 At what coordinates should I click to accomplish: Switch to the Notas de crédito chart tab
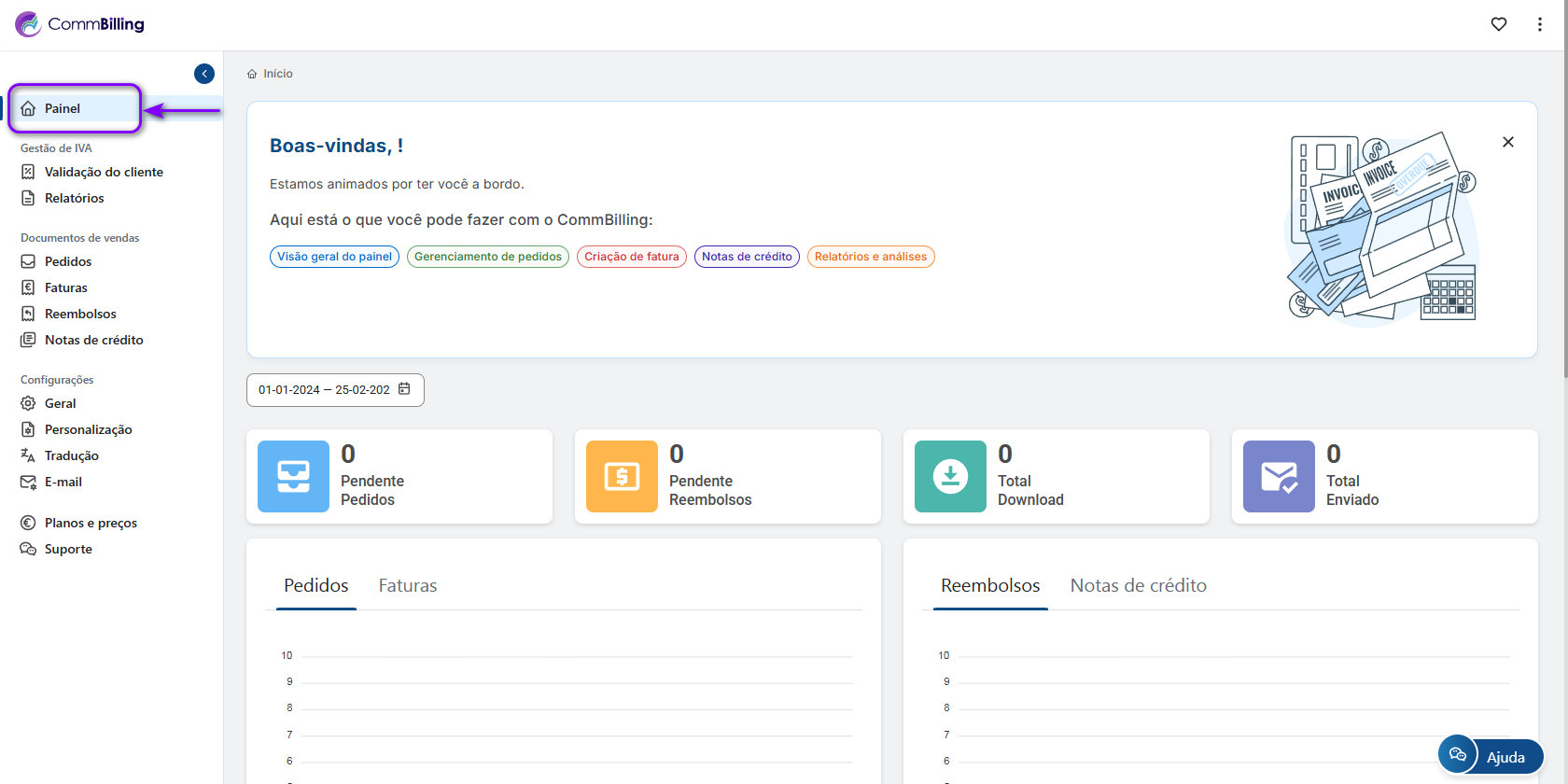[1138, 586]
